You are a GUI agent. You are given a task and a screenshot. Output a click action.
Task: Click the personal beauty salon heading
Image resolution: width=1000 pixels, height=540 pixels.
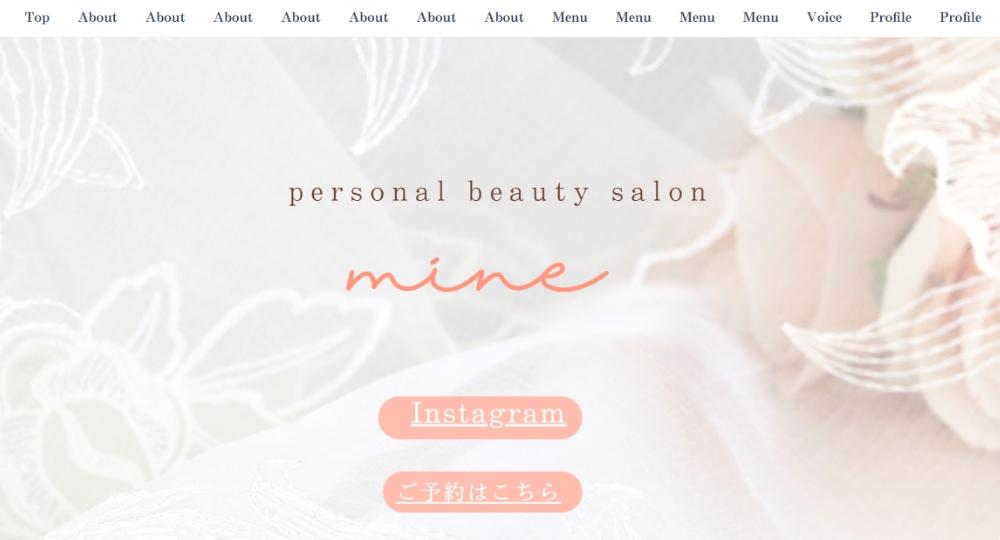(498, 193)
